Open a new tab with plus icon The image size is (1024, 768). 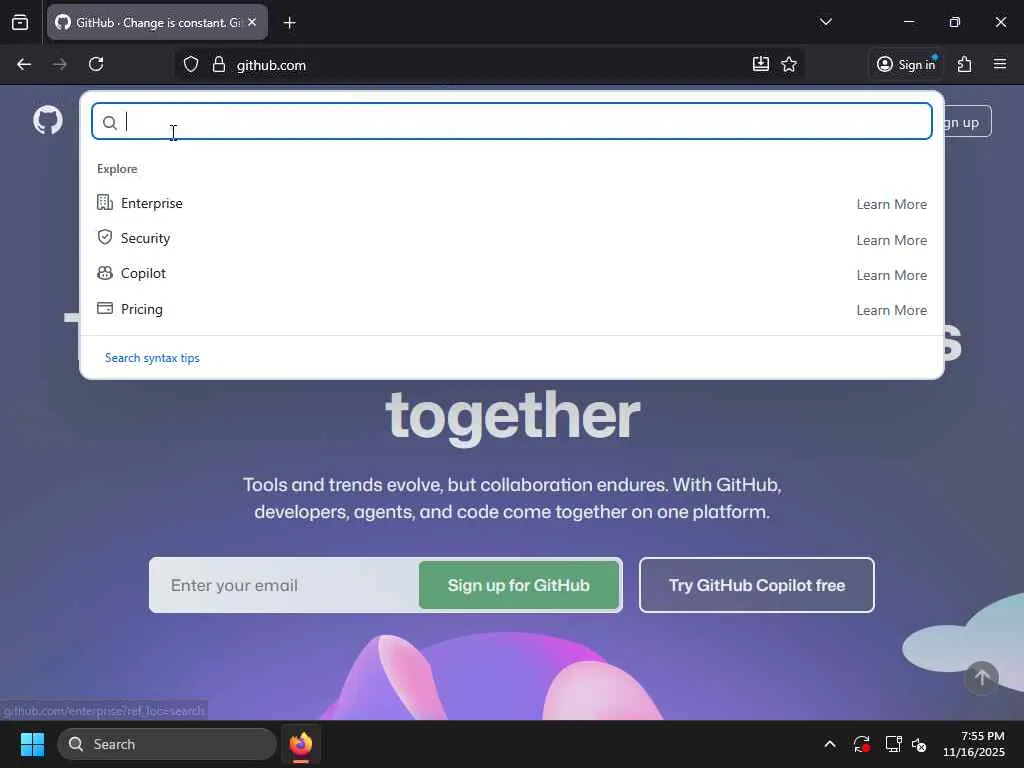click(x=289, y=23)
